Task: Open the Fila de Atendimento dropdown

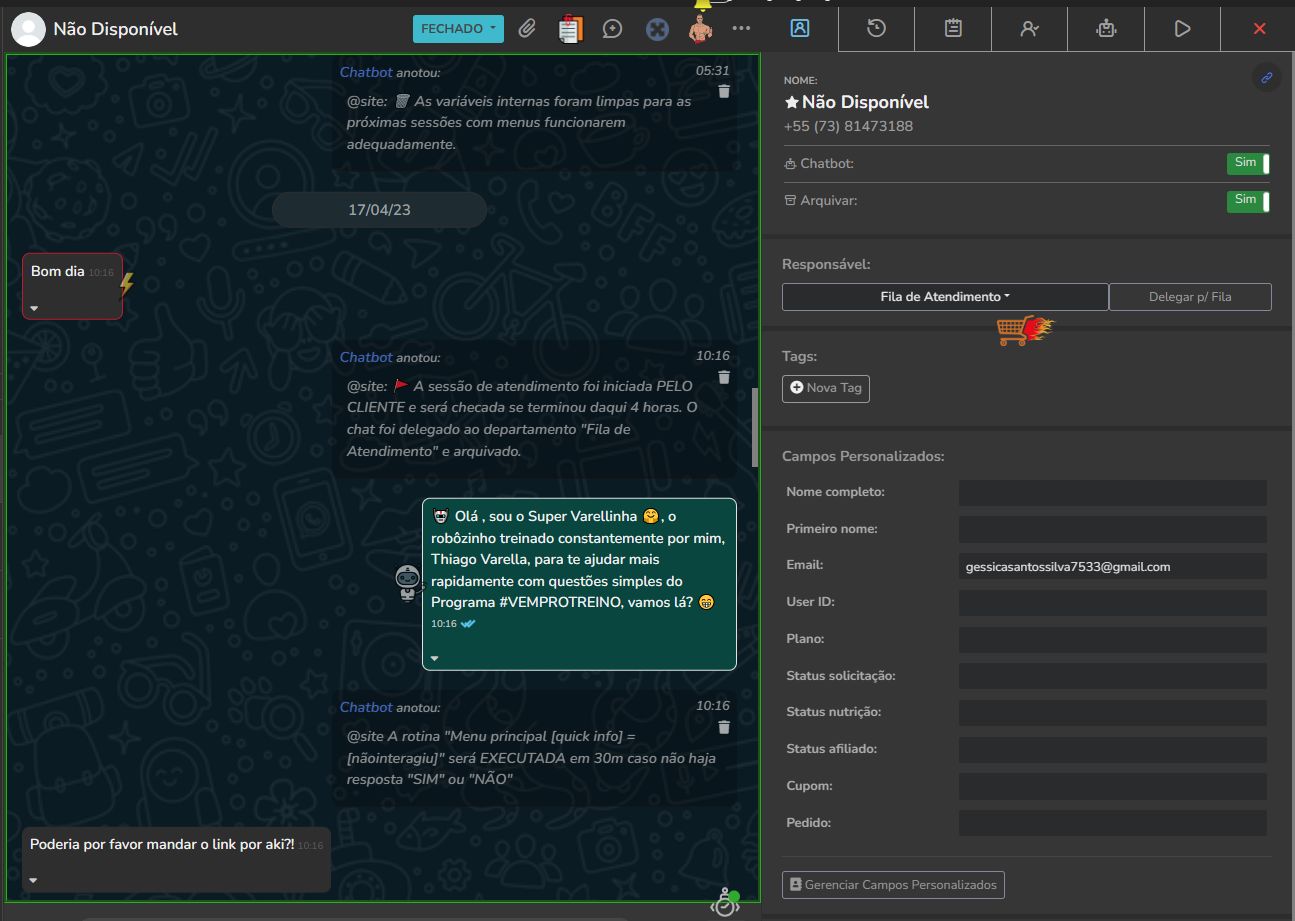Action: tap(945, 297)
